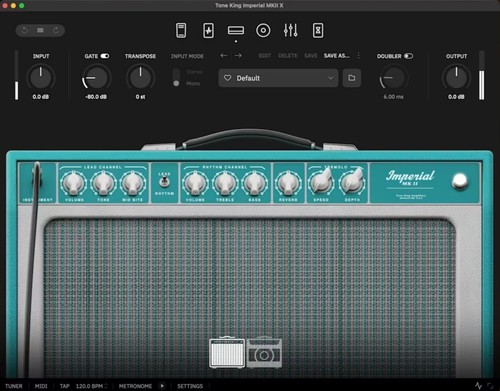Viewport: 500px width, 391px height.
Task: Open the cabinet speaker section icon
Action: coord(263,31)
